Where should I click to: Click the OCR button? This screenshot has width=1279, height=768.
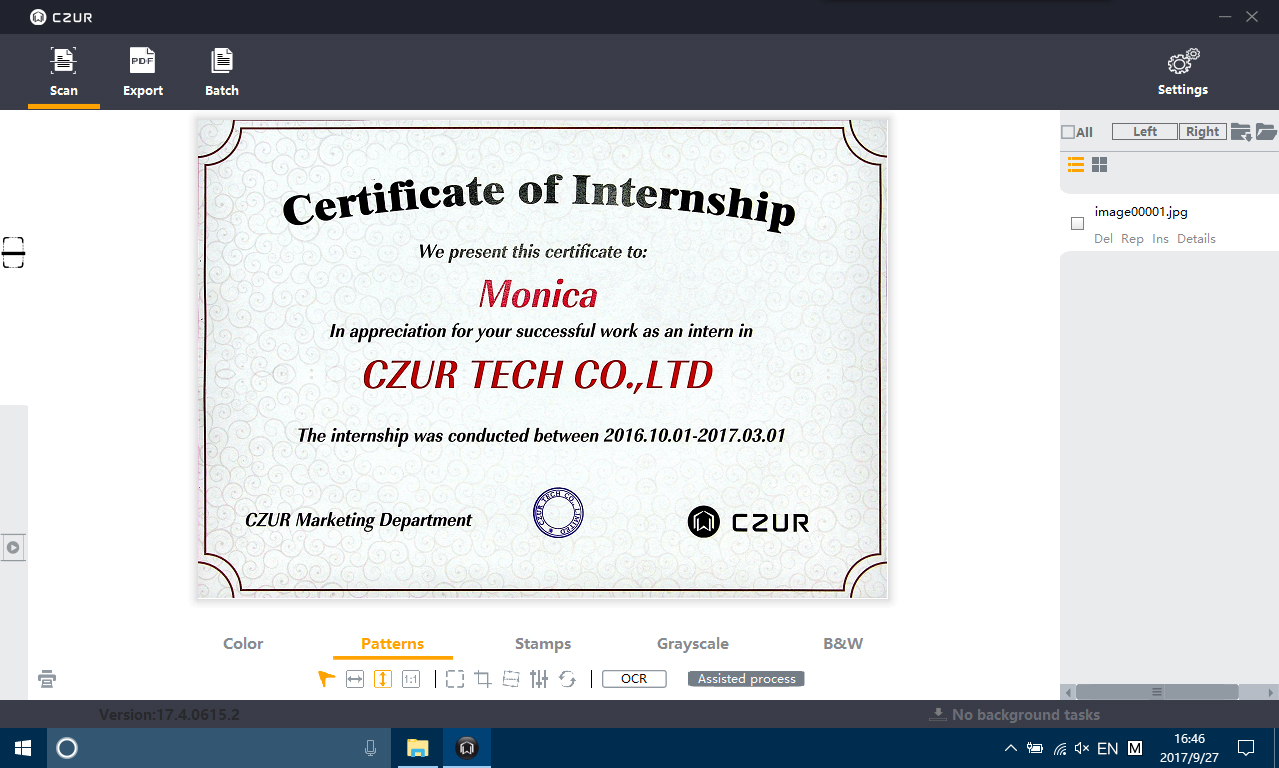[x=634, y=679]
